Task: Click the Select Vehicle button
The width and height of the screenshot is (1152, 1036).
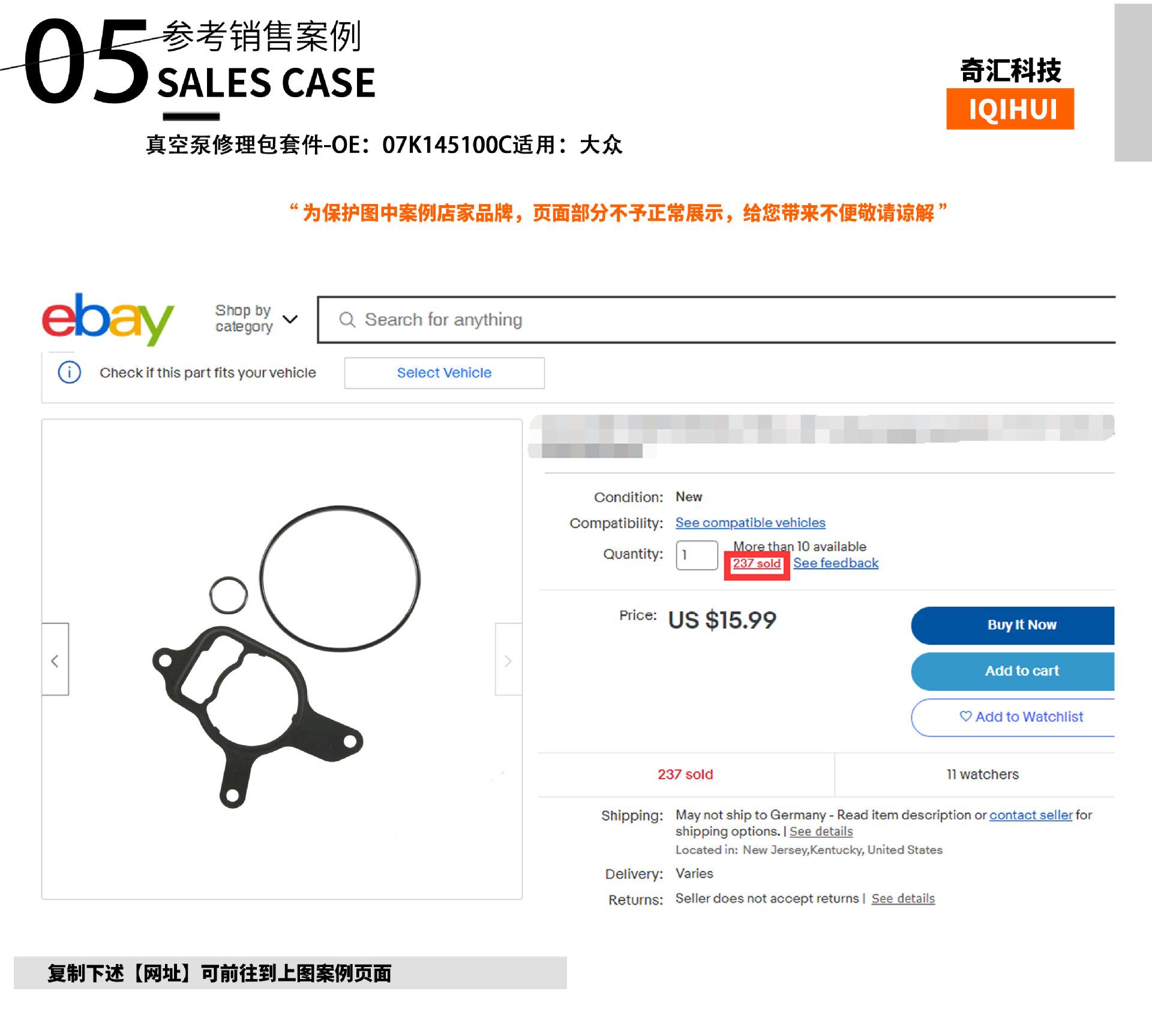Action: tap(445, 373)
